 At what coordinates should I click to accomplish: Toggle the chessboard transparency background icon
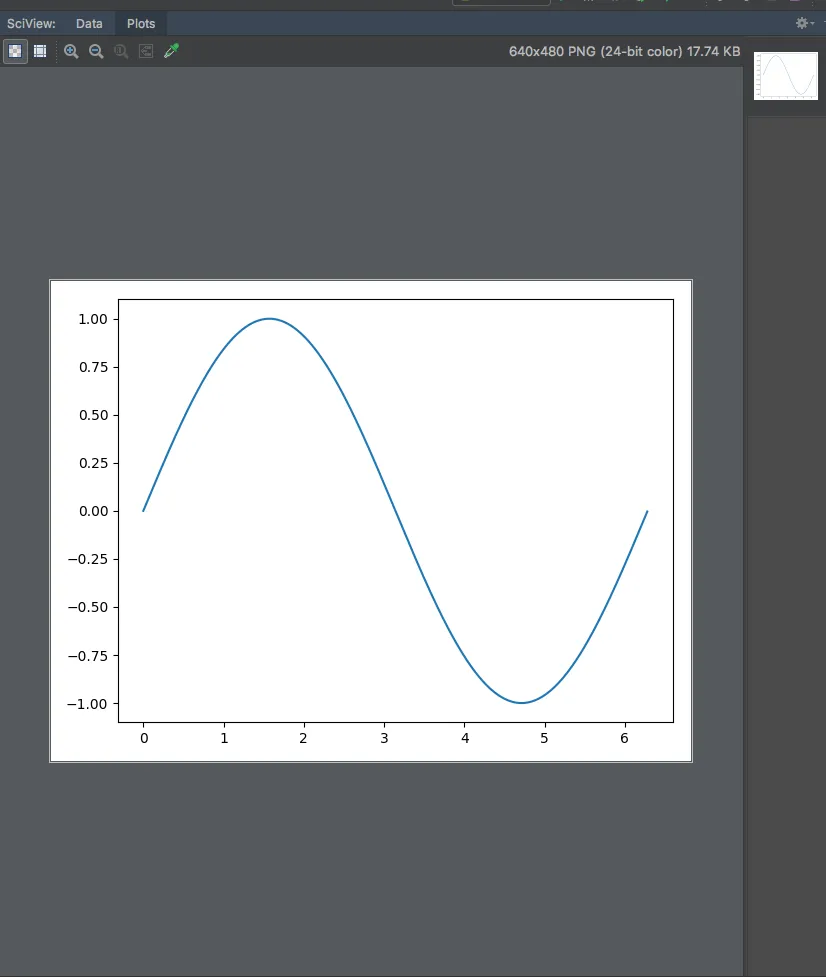pos(15,51)
